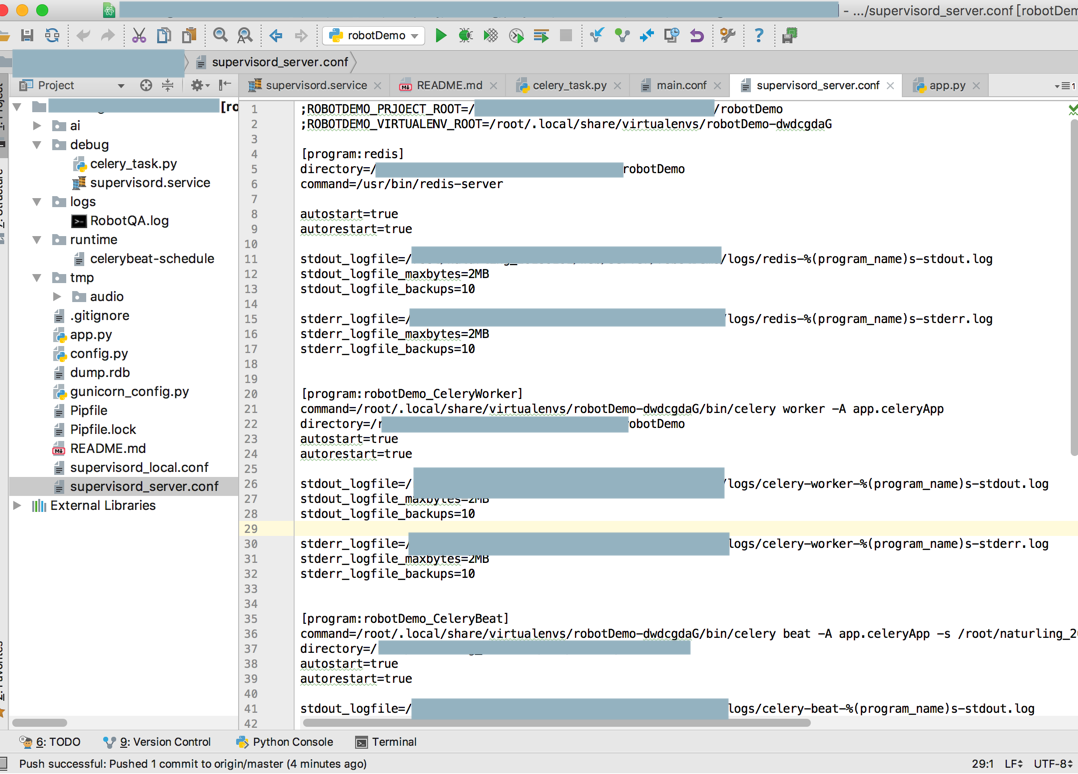The image size is (1078, 774).
Task: Expand the ai folder
Action: pyautogui.click(x=37, y=126)
